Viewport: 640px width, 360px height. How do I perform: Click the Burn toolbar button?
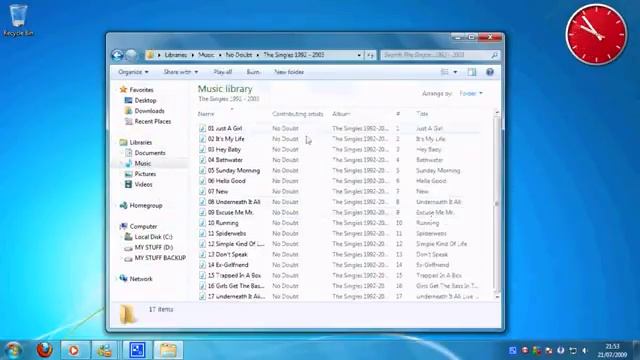coord(253,72)
